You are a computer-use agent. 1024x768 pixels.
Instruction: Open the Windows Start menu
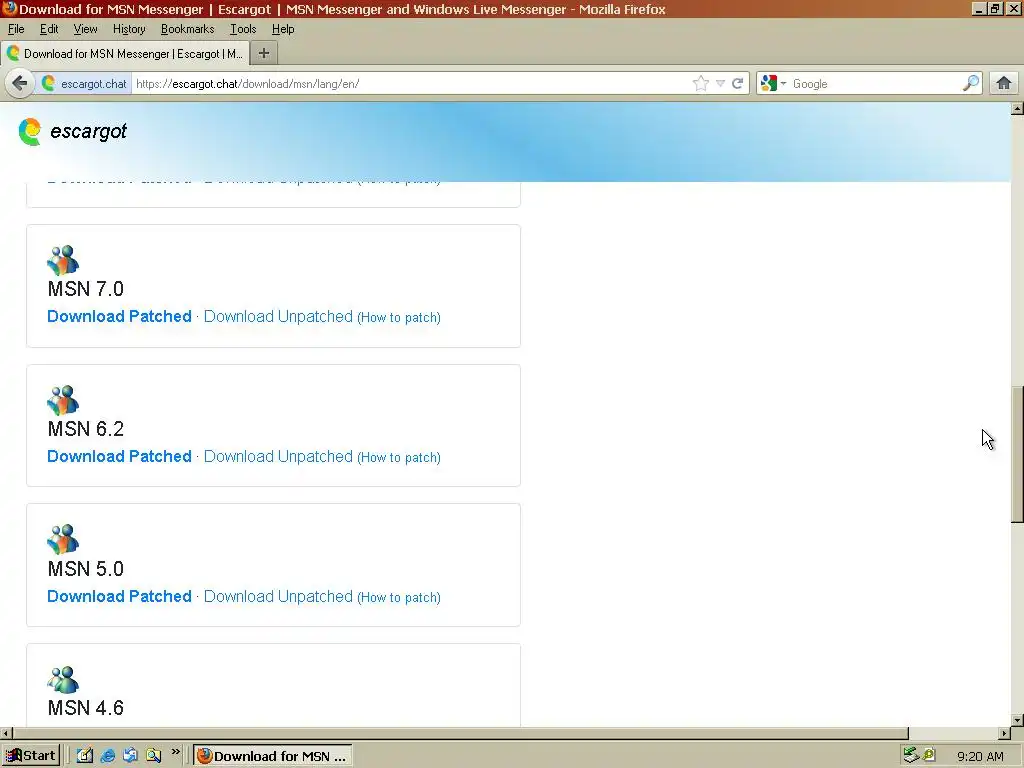coord(31,756)
